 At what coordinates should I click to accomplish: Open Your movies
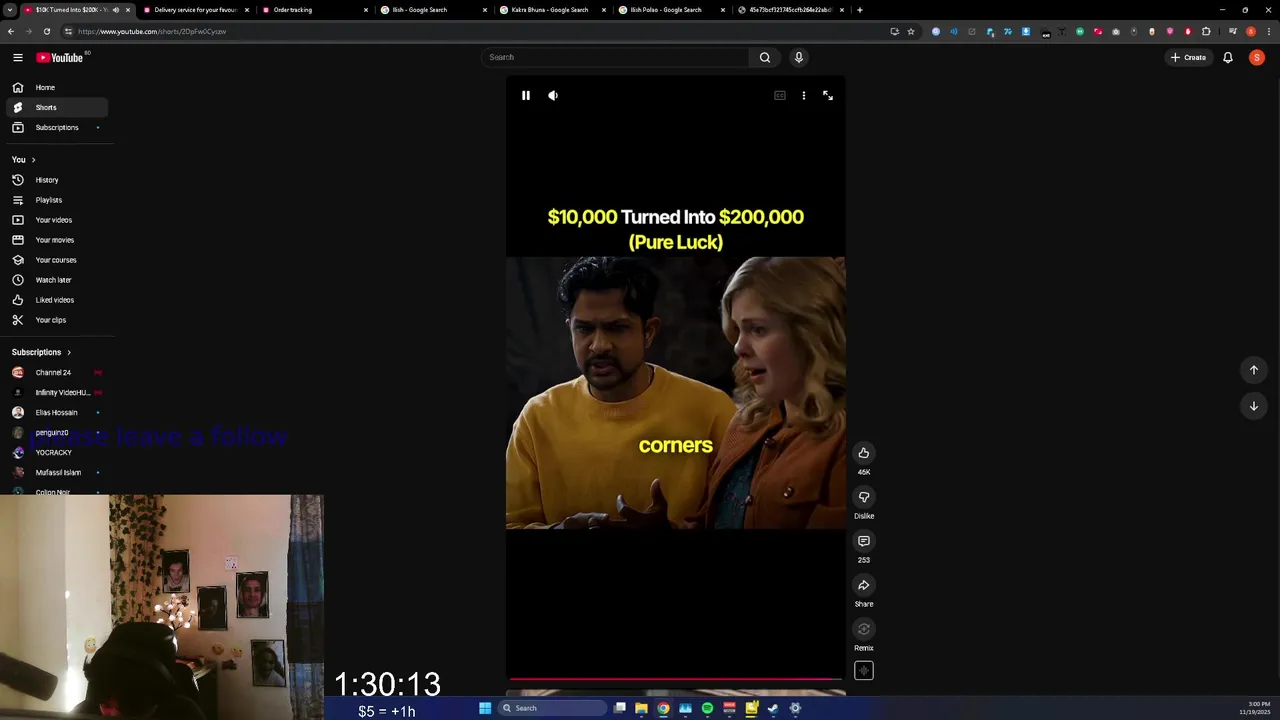pos(57,240)
